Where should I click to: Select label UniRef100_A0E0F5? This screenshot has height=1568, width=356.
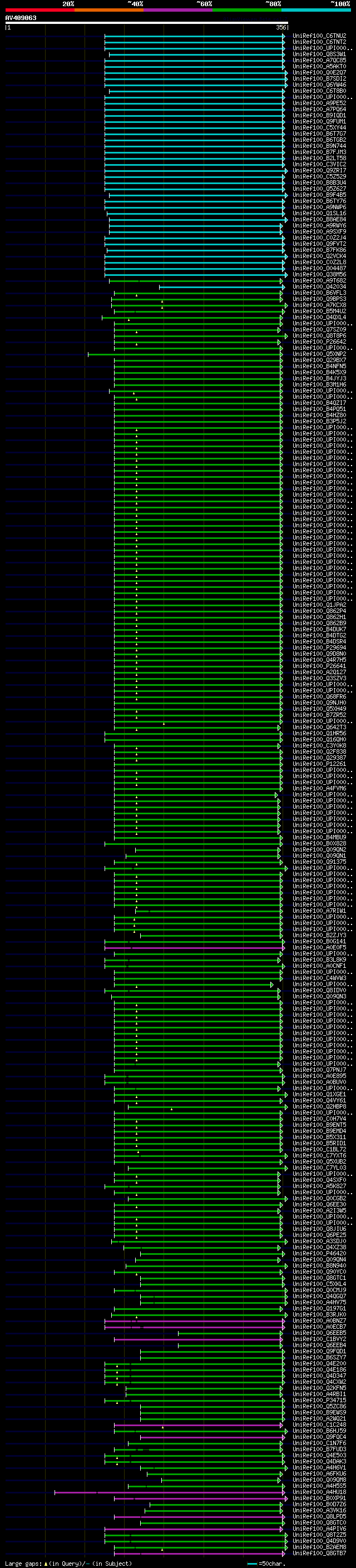pos(319,947)
